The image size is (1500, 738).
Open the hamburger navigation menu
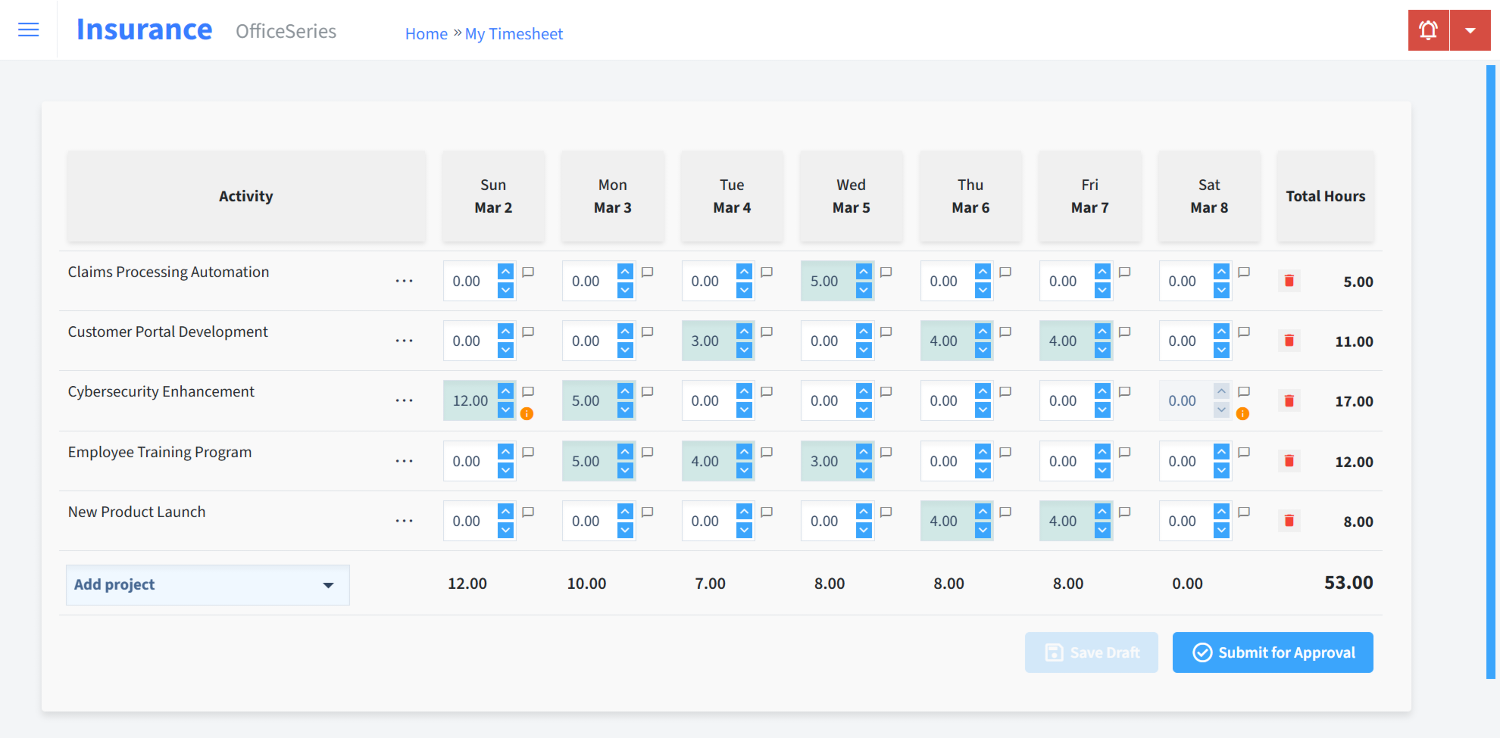coord(29,30)
